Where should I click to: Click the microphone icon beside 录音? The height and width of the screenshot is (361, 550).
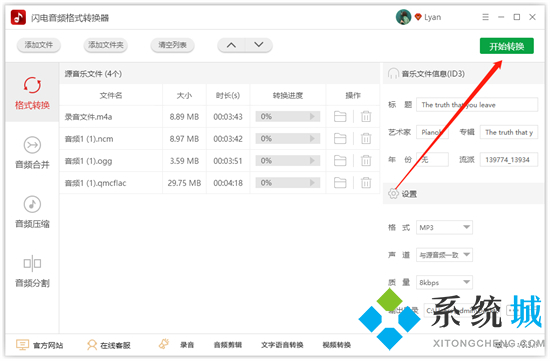tap(164, 344)
